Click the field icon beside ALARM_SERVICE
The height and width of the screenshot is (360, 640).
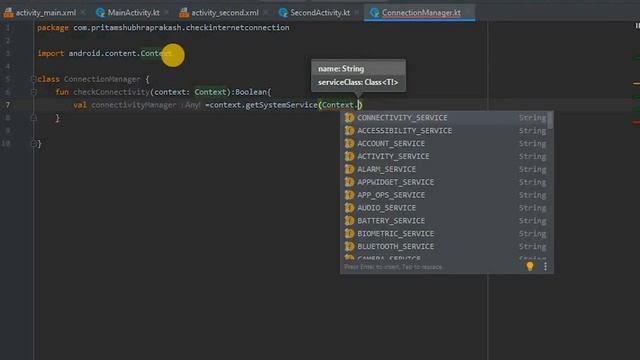coord(349,169)
